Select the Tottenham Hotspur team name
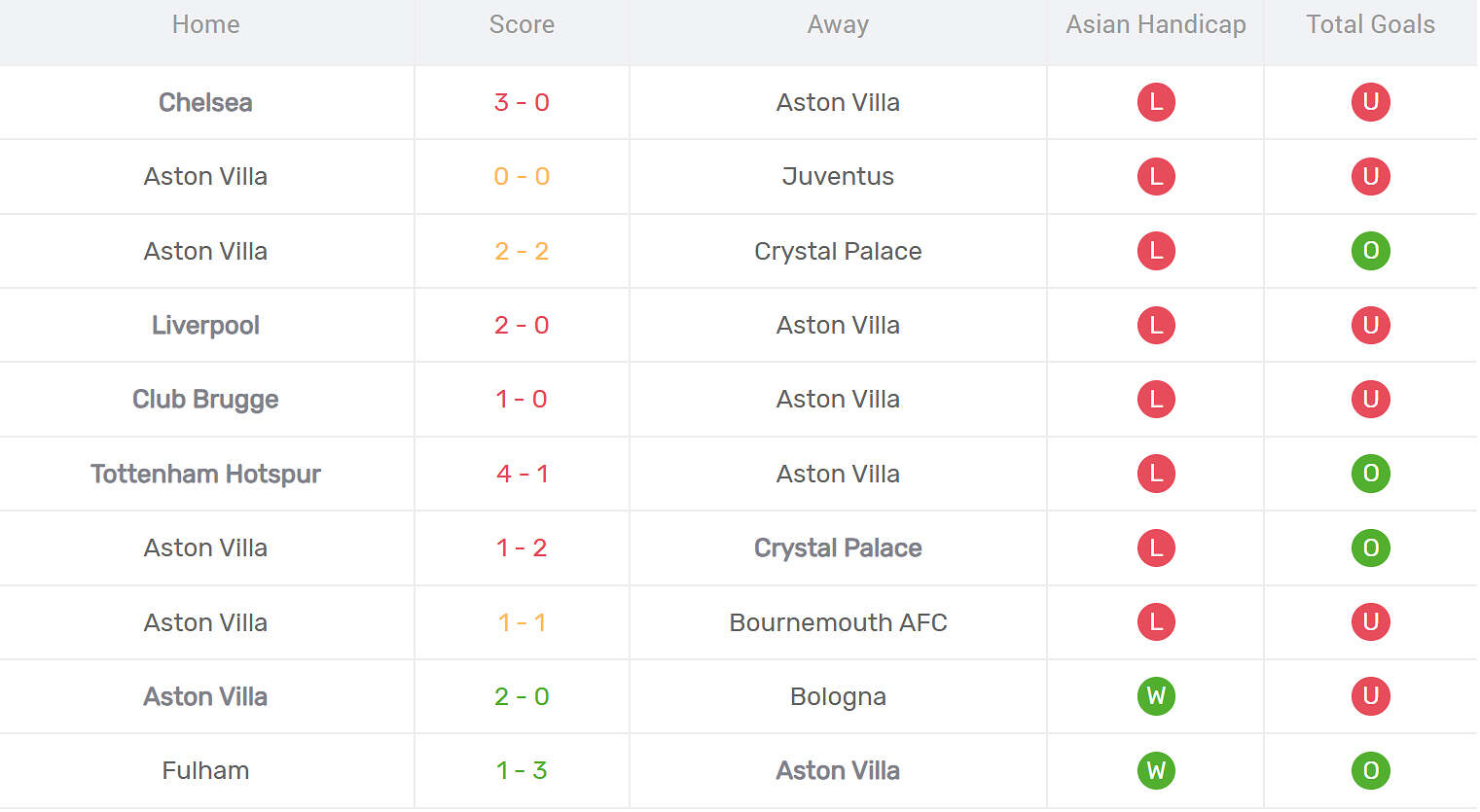Screen dimensions: 1480x812 [205, 474]
